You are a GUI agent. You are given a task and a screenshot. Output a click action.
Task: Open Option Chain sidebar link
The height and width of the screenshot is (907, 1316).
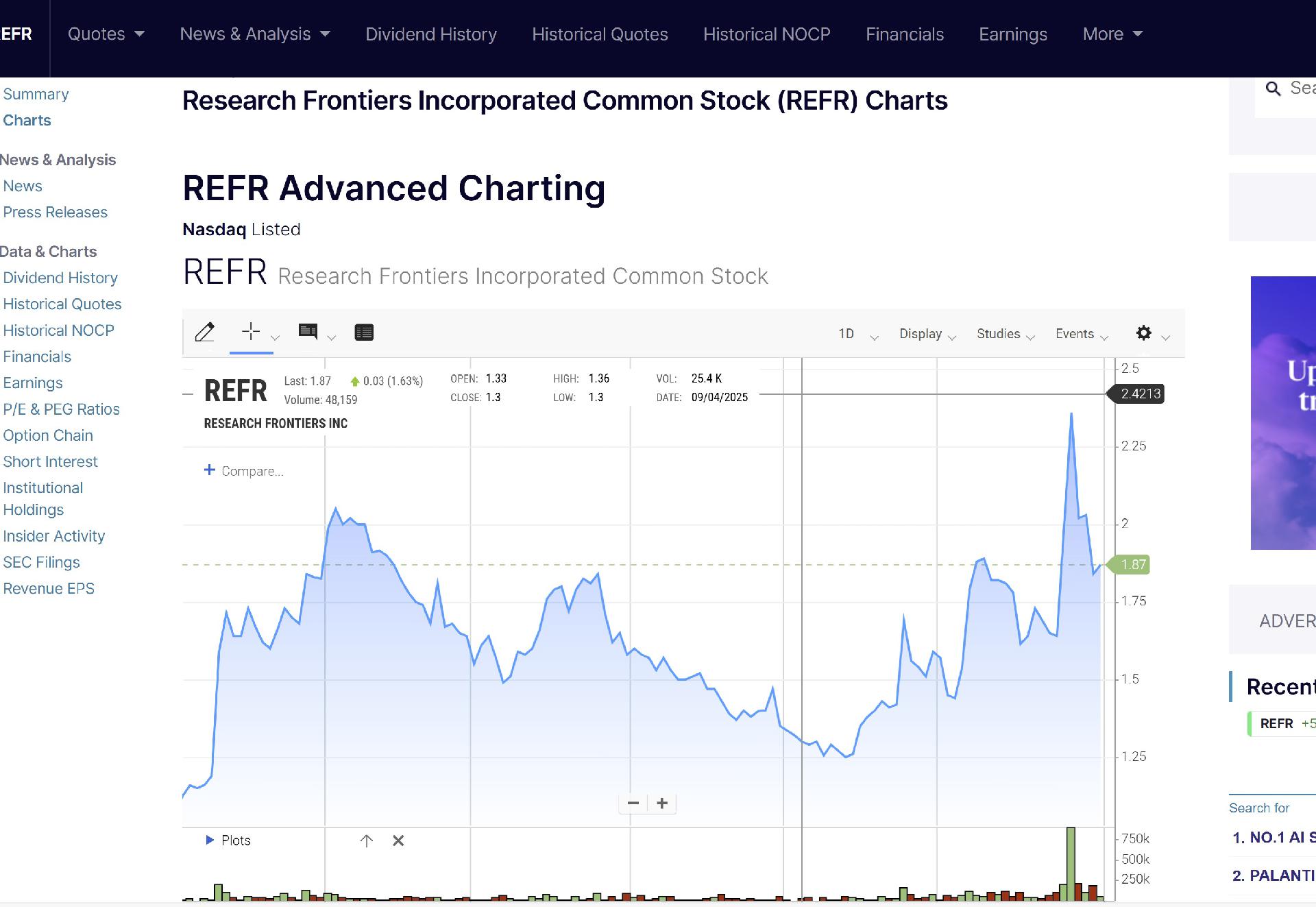click(x=48, y=435)
